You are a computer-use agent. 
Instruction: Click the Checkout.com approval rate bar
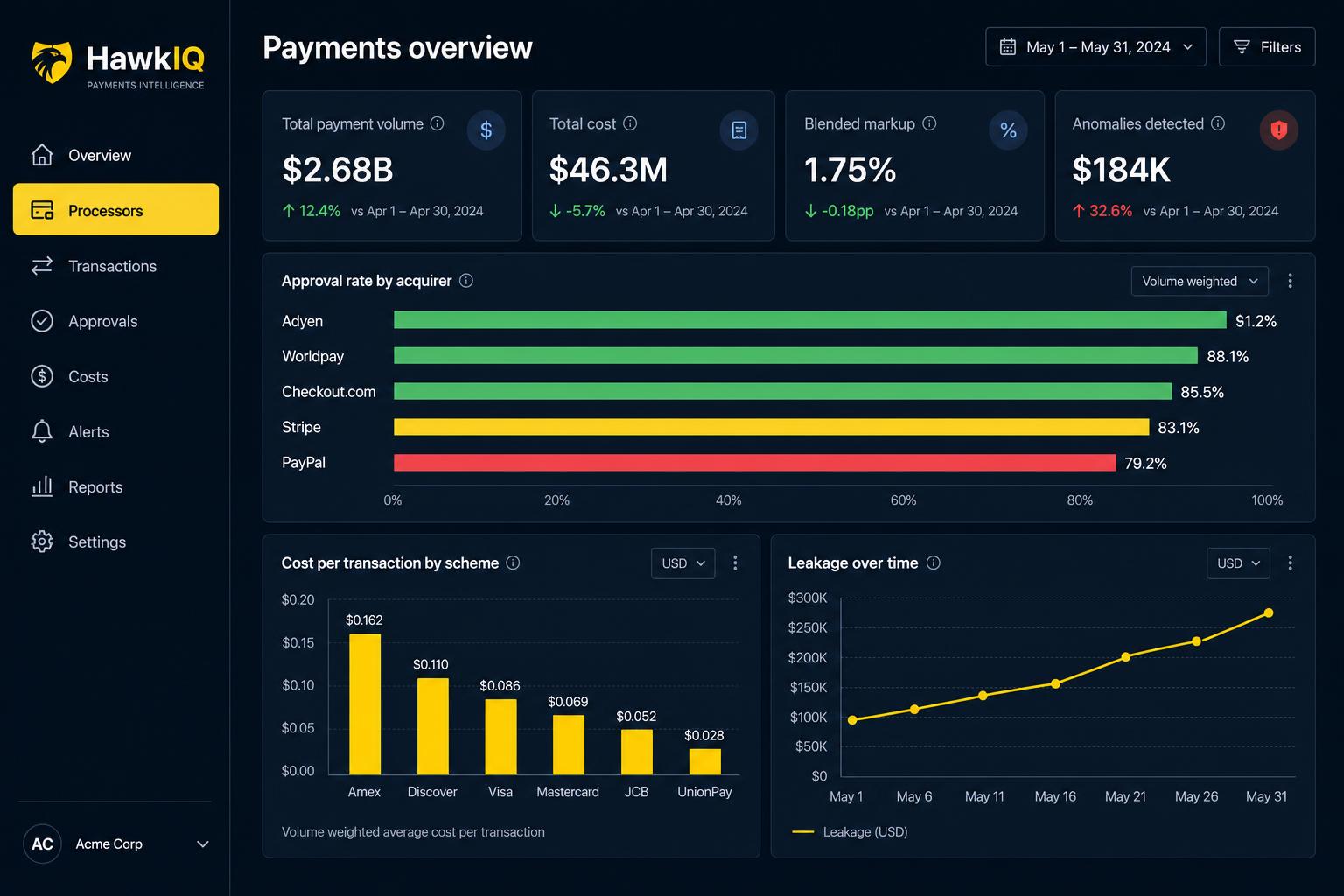pyautogui.click(x=782, y=391)
